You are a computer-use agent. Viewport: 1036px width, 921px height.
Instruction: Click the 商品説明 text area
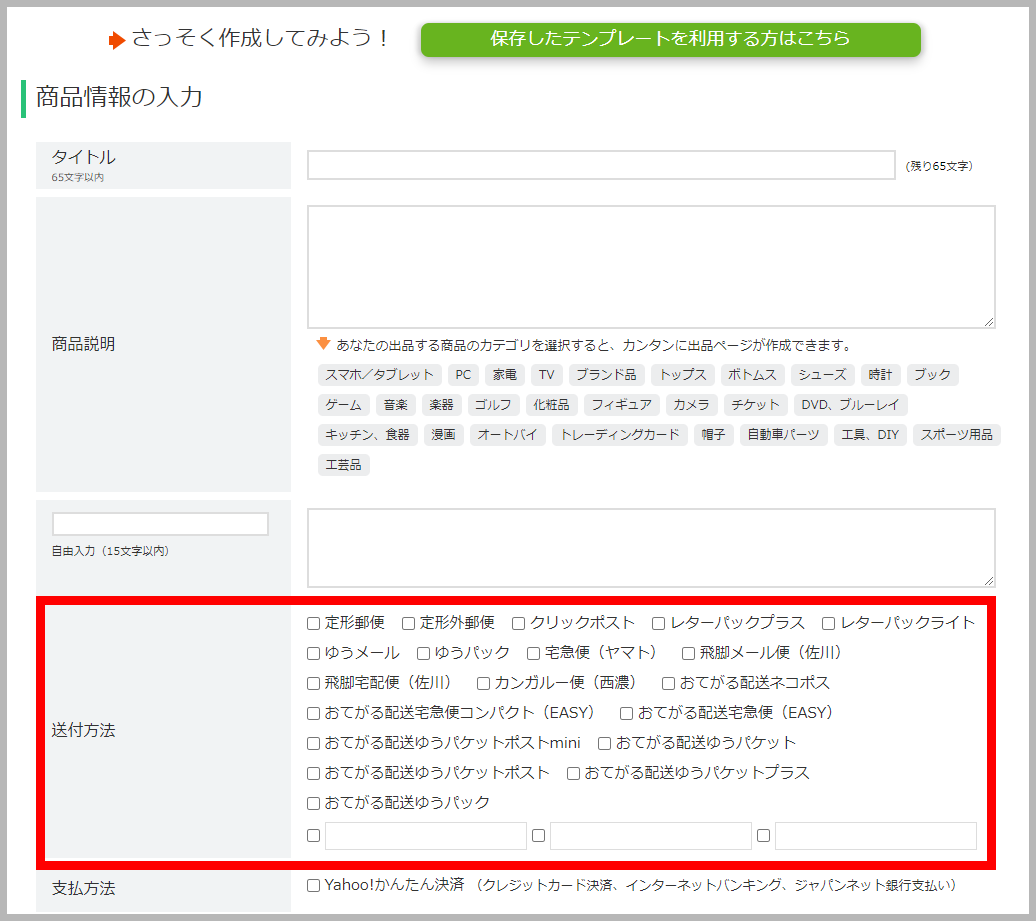pos(651,267)
